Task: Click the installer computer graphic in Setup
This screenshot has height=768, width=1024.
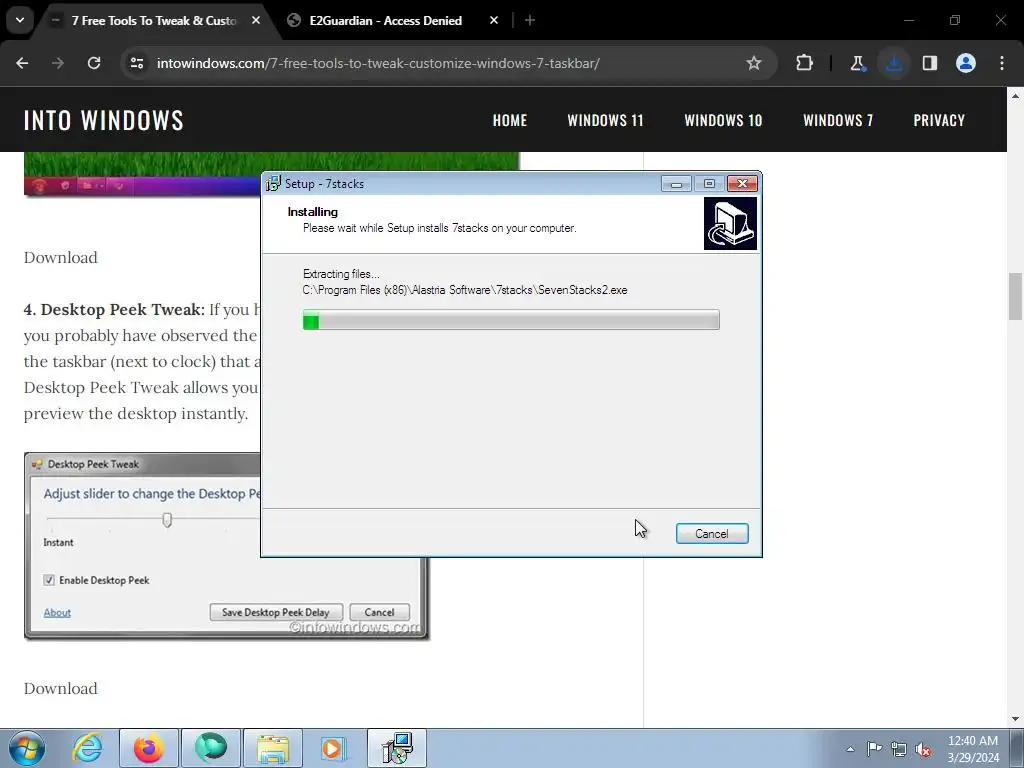Action: point(730,223)
